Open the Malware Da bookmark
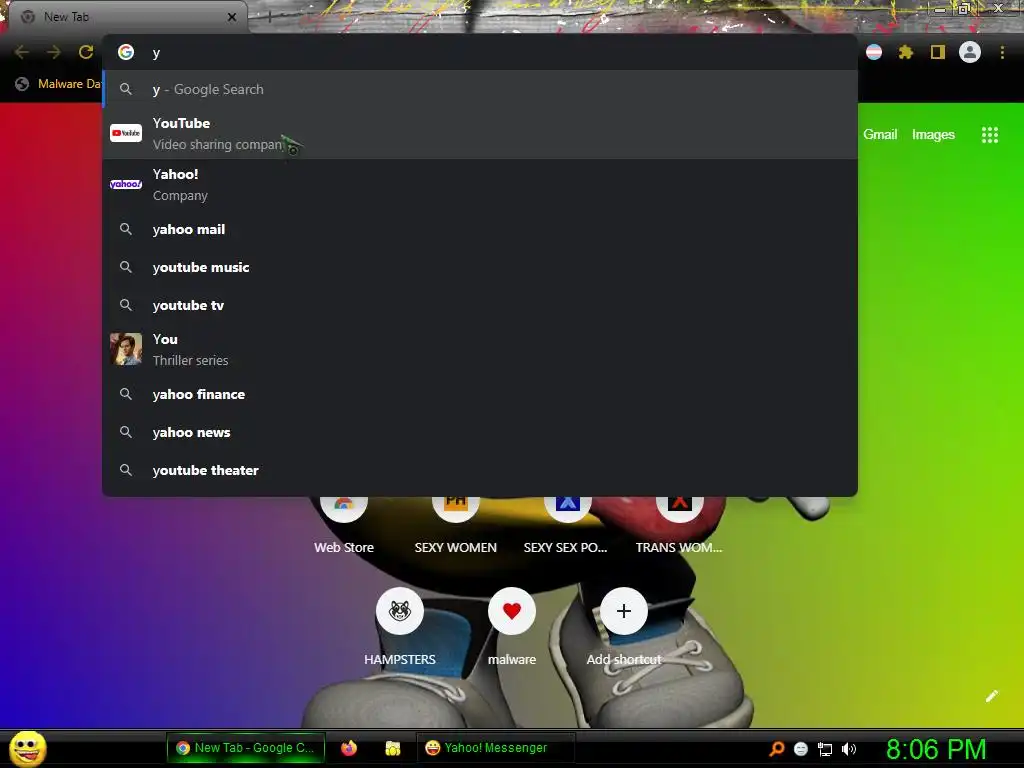The height and width of the screenshot is (768, 1024). coord(59,84)
